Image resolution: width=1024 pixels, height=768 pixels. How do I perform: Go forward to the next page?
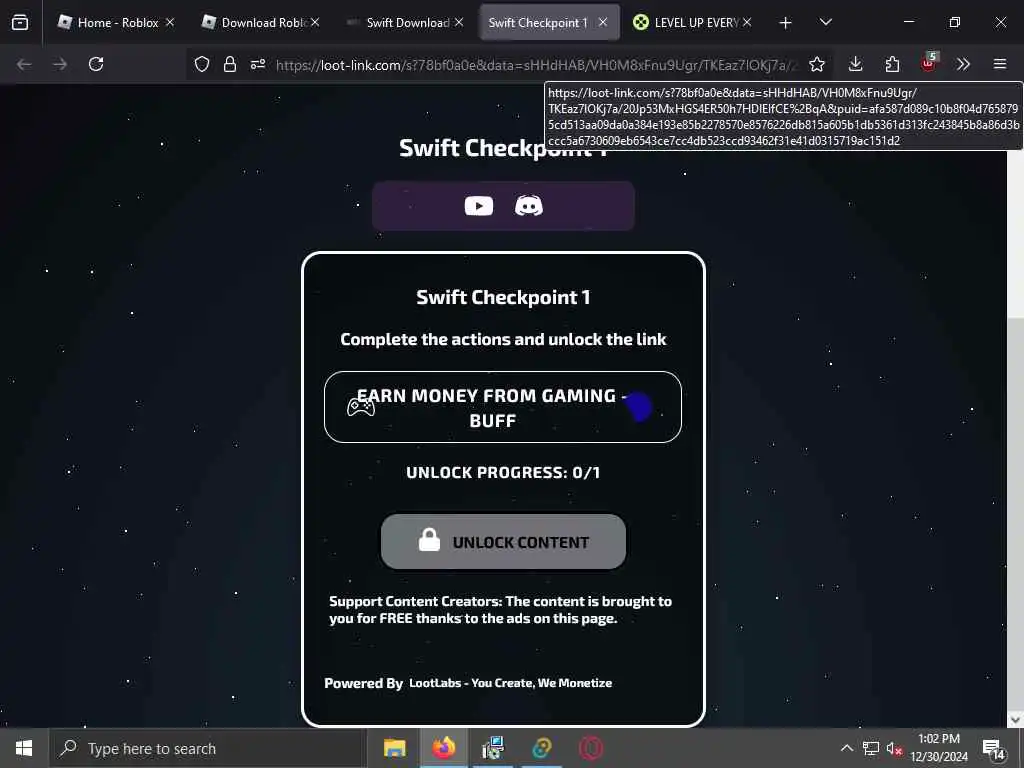click(x=59, y=64)
